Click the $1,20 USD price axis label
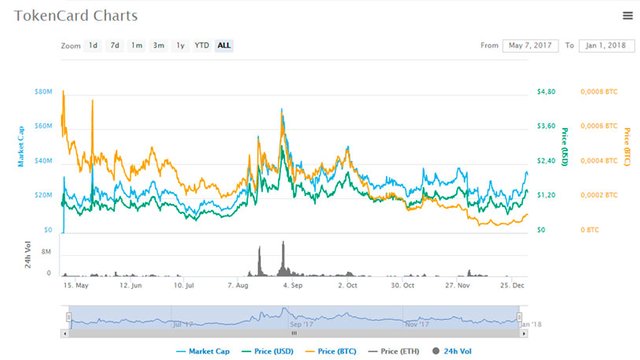Screen dimensions: 640x360 pos(546,195)
